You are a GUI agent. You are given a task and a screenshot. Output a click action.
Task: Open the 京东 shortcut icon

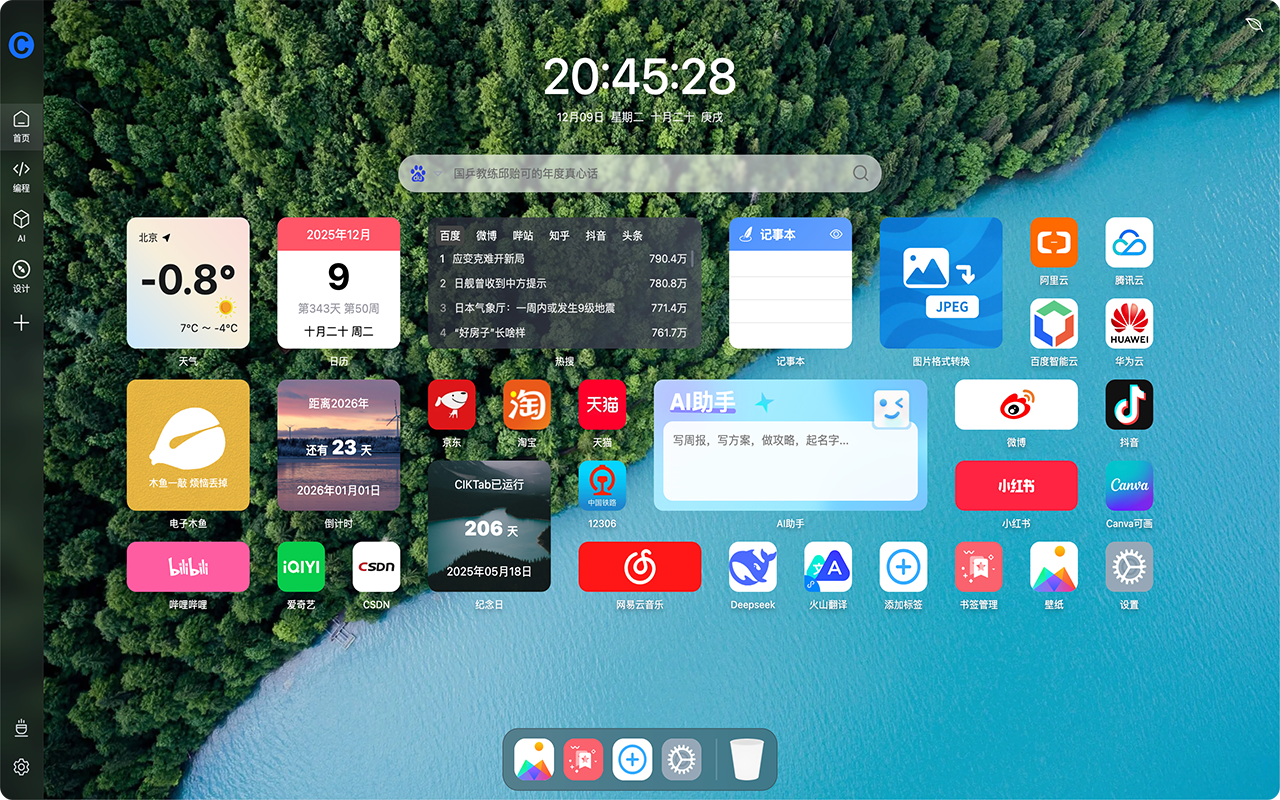(x=451, y=405)
